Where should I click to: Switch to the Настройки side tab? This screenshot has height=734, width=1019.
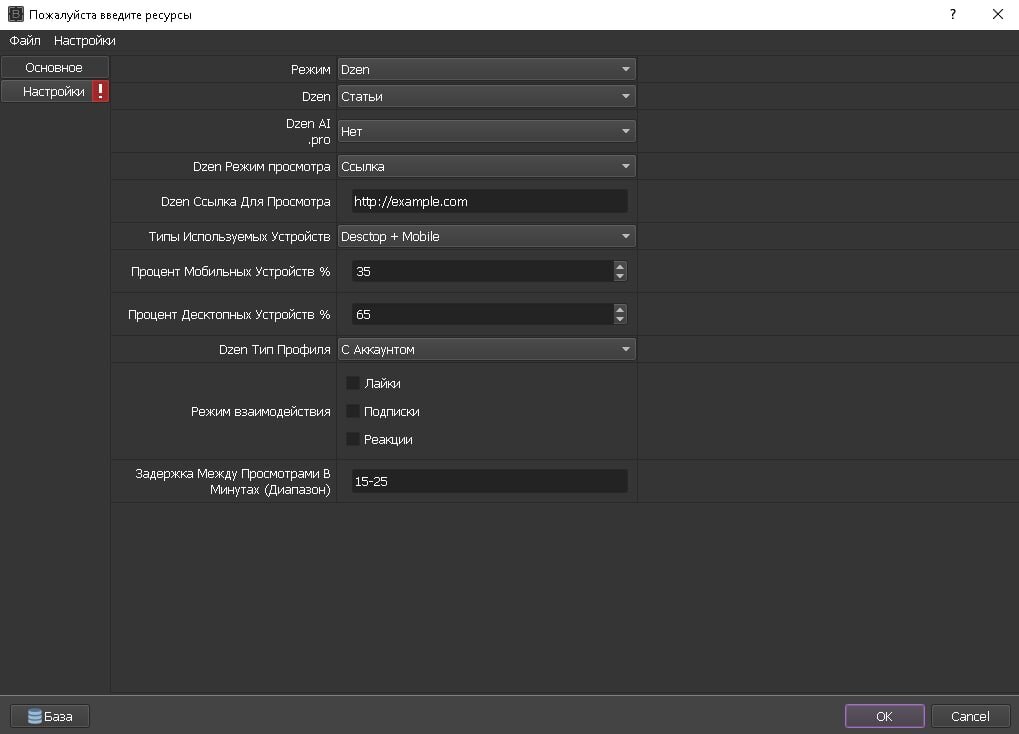pos(47,92)
